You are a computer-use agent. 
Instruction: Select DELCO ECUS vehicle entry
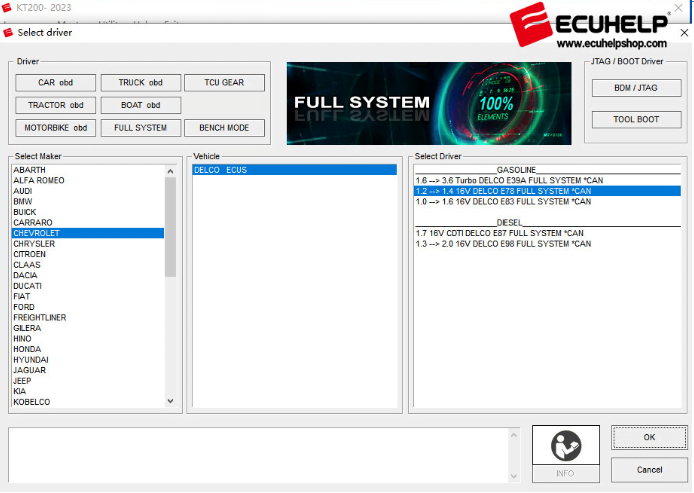coord(294,170)
